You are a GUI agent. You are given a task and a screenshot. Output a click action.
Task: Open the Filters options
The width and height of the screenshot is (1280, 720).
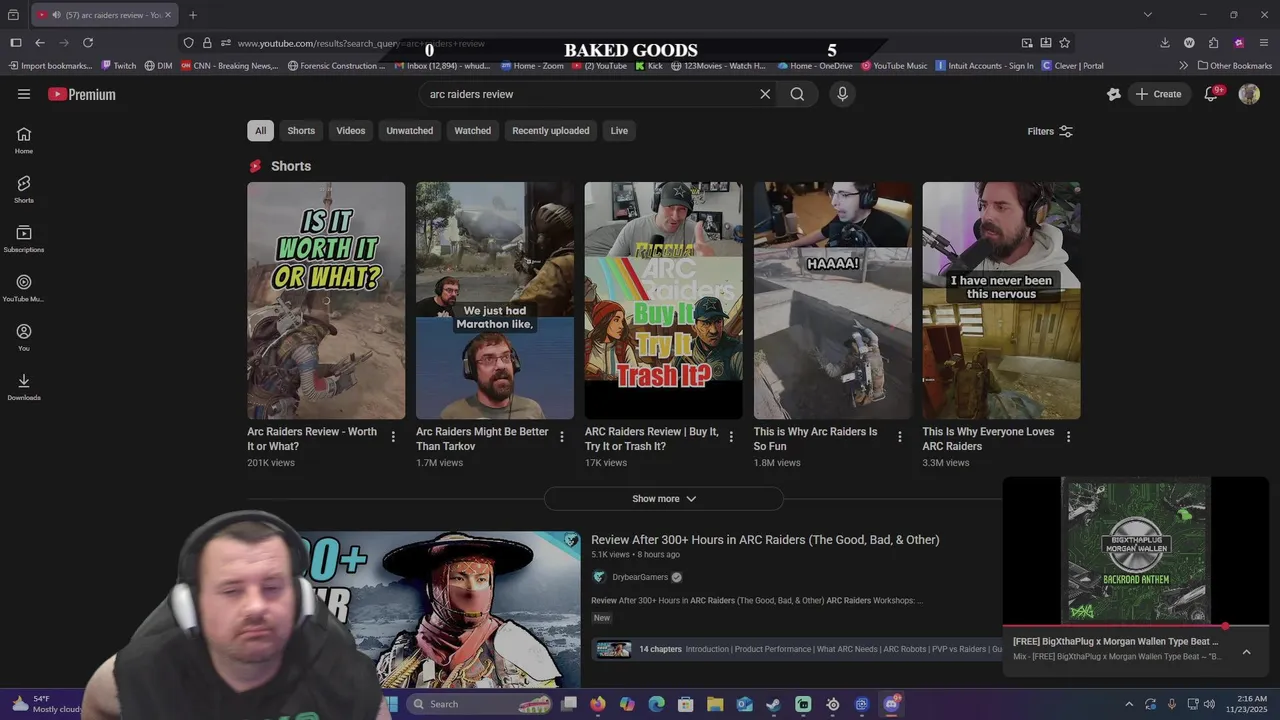pyautogui.click(x=1050, y=131)
